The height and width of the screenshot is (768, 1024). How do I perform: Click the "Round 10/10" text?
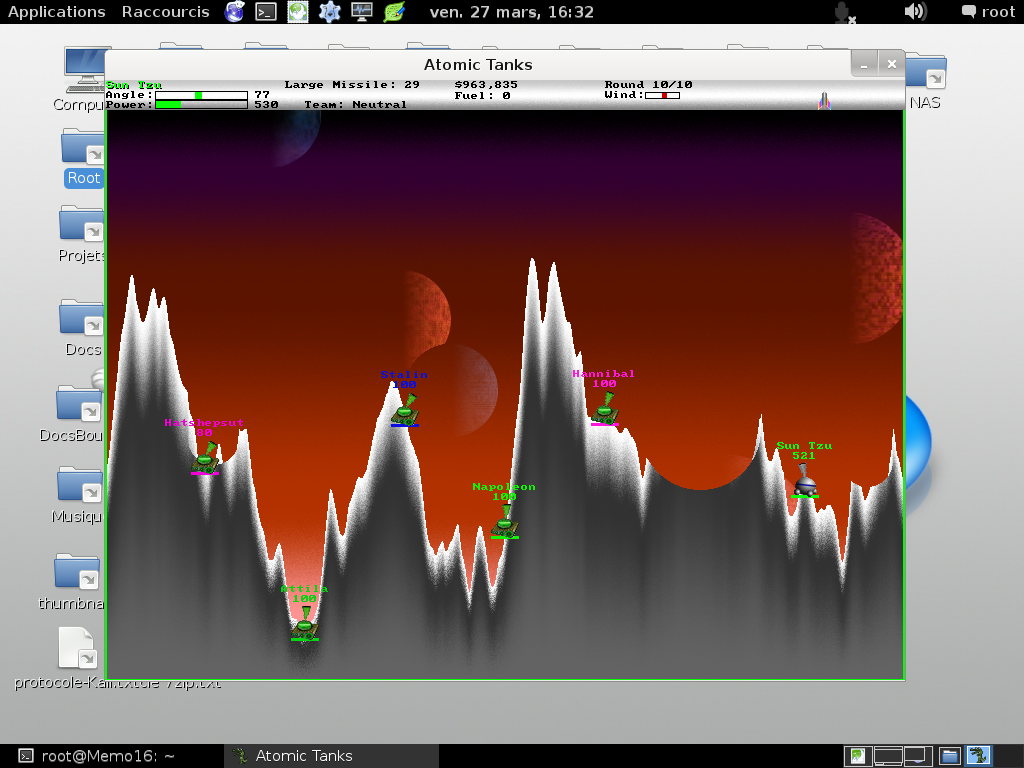[648, 85]
